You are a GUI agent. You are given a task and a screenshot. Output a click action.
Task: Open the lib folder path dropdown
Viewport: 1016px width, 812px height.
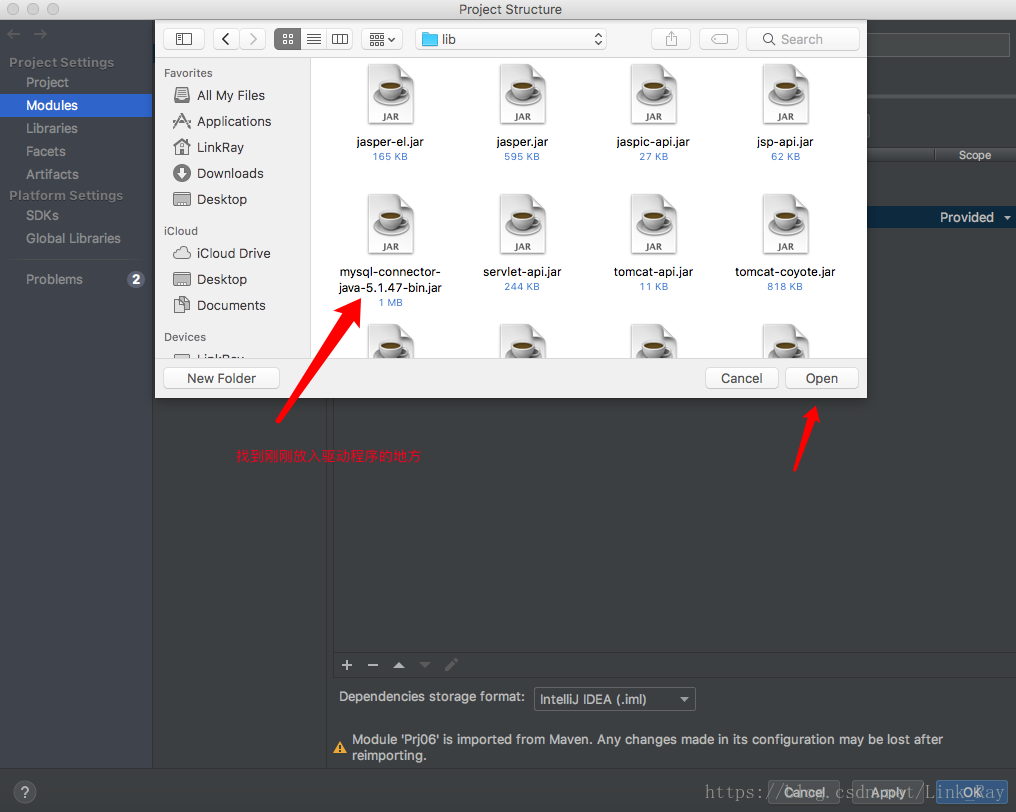pos(511,40)
